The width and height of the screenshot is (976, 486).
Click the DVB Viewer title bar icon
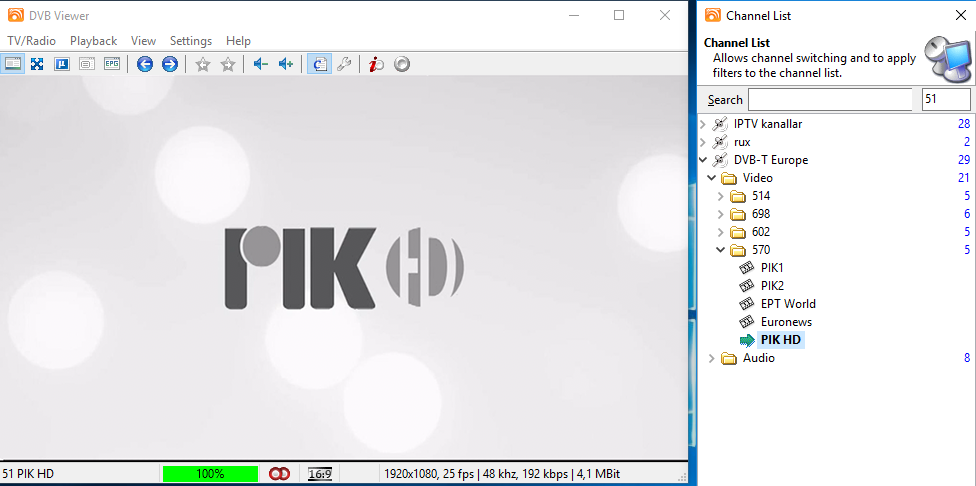coord(17,16)
